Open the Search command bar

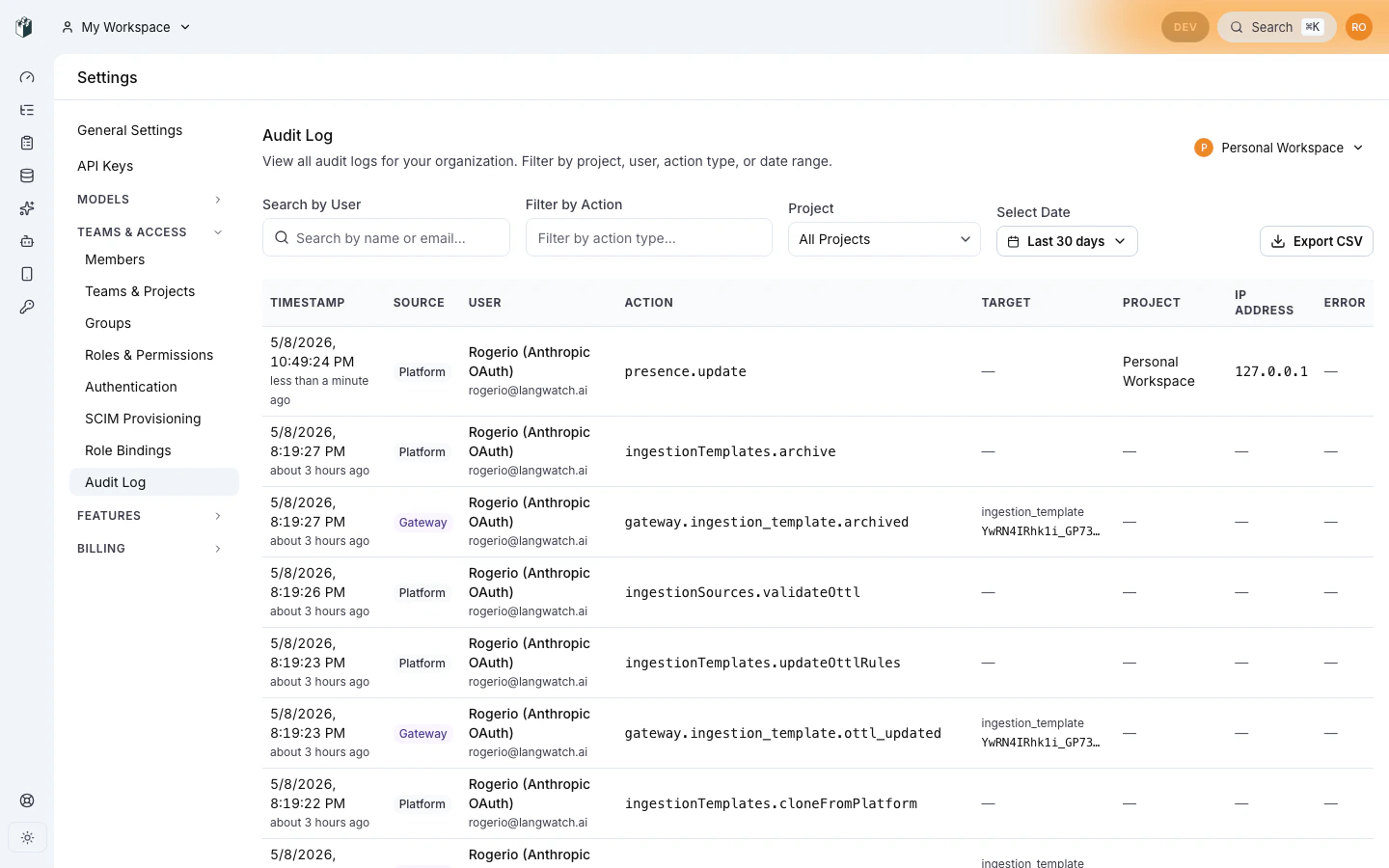coord(1277,27)
